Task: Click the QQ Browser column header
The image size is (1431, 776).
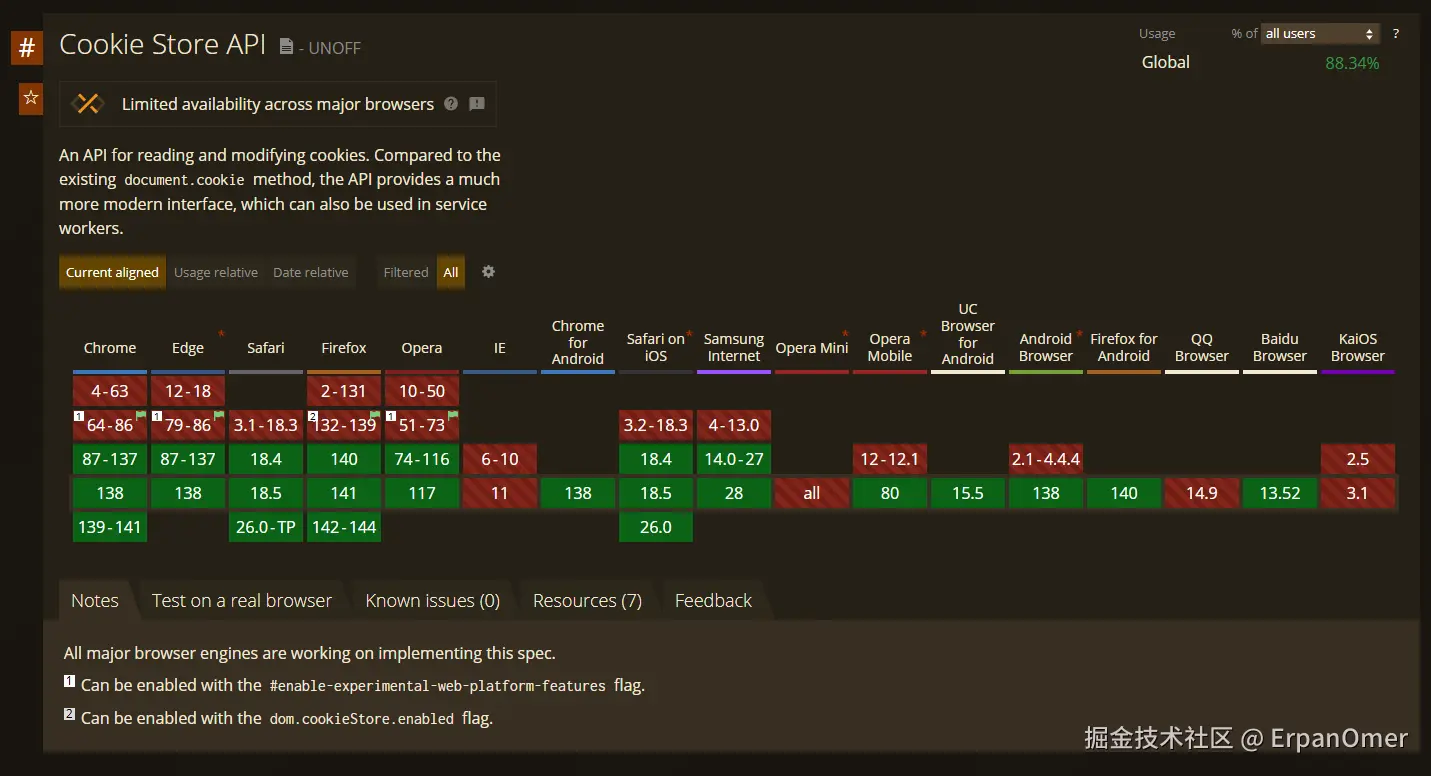Action: (x=1202, y=347)
